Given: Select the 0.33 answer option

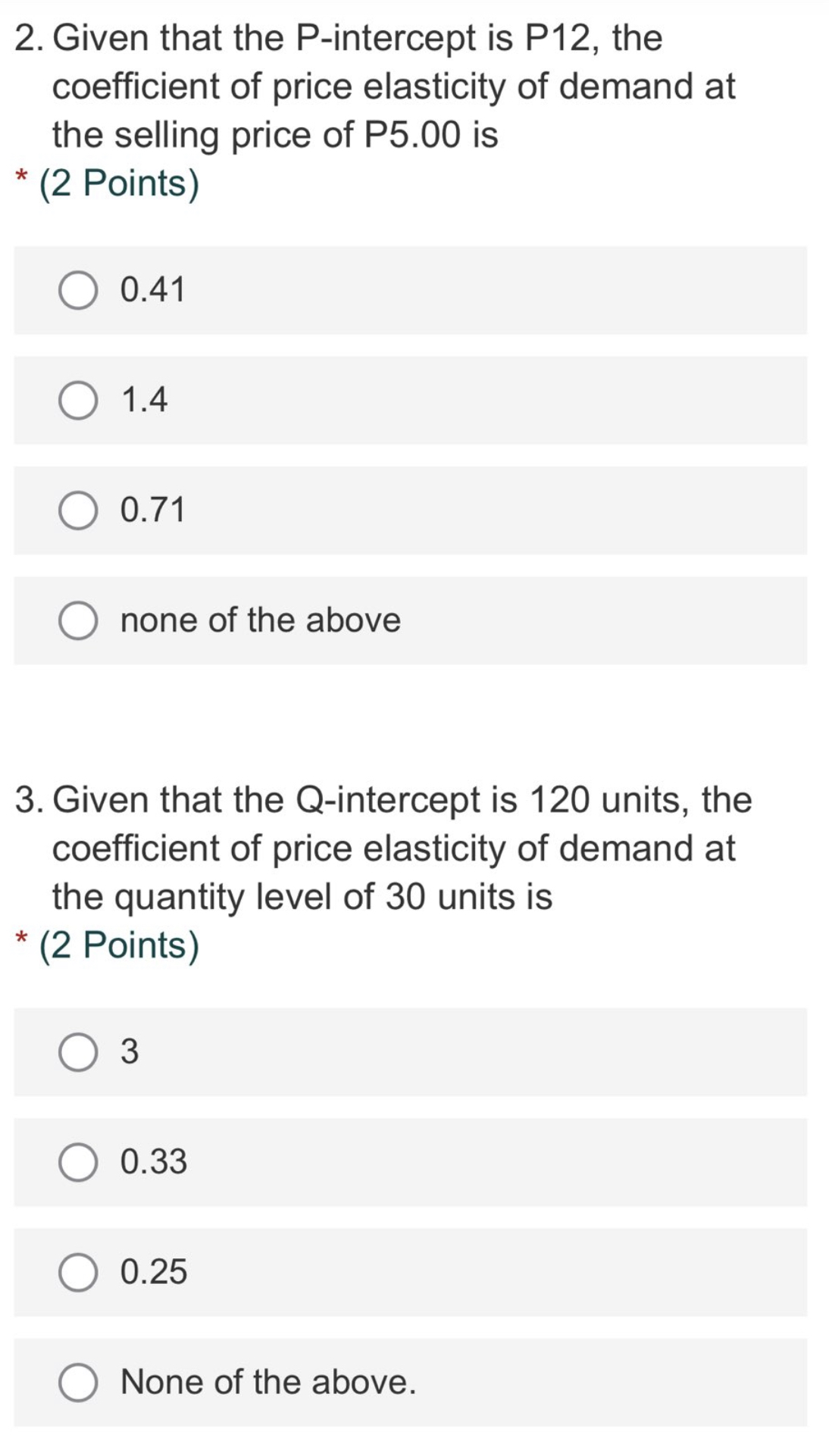Looking at the screenshot, I should click(x=79, y=1161).
